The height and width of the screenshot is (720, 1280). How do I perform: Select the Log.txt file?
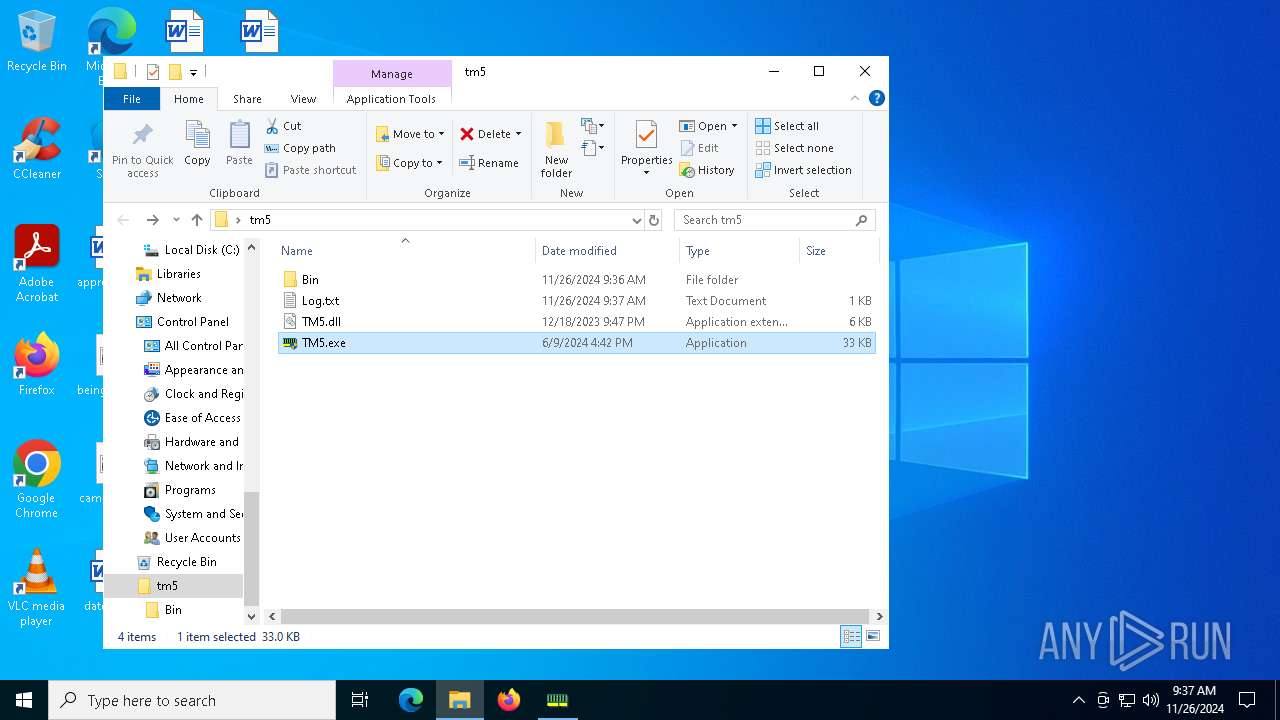tap(576, 301)
